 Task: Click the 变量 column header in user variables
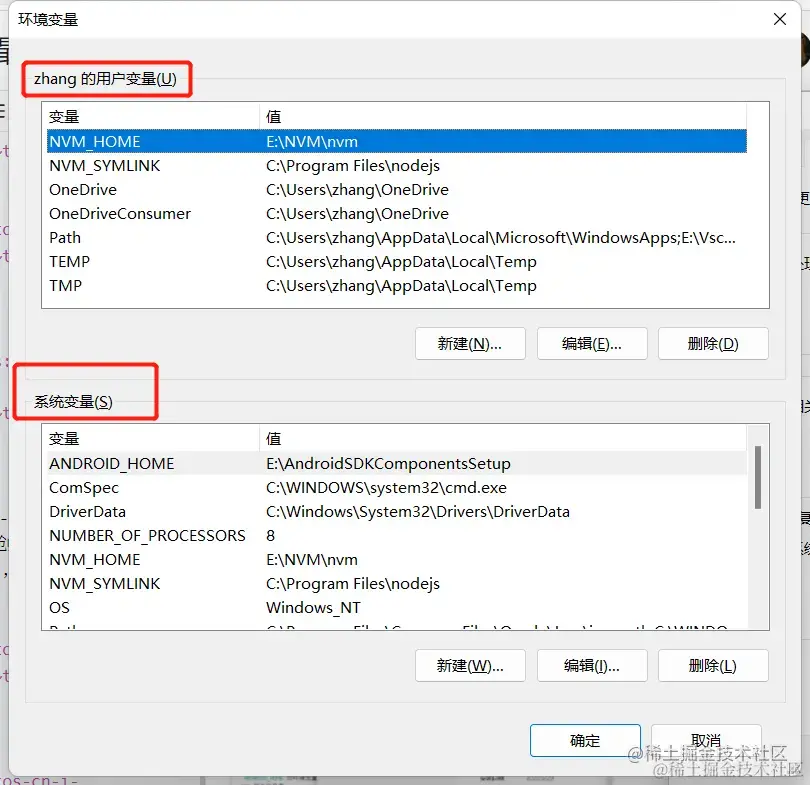153,117
